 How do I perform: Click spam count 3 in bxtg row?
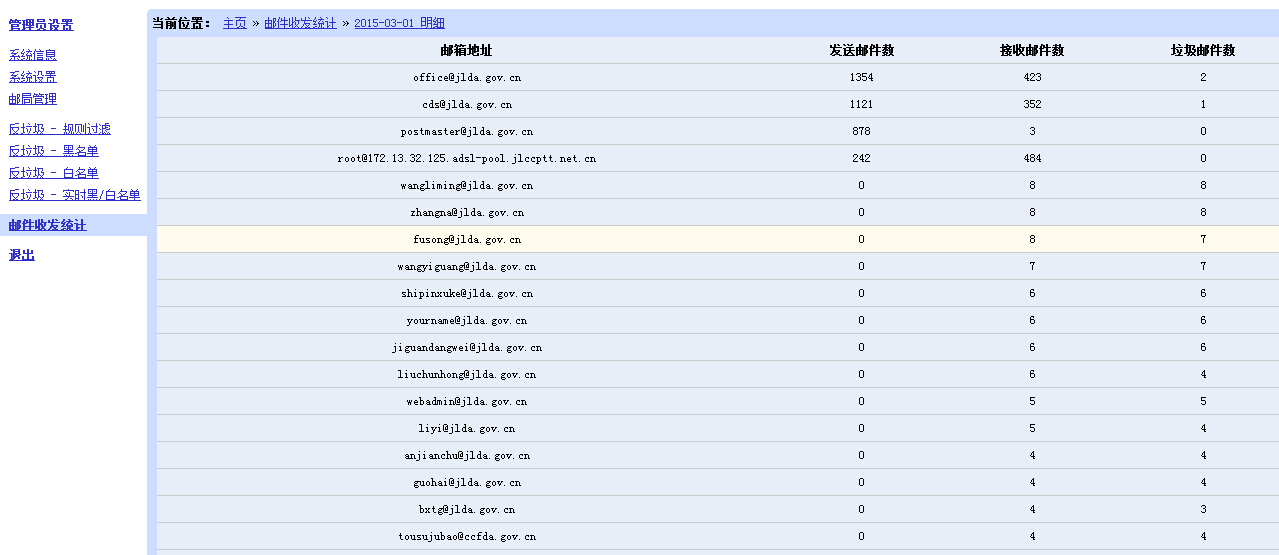(x=1203, y=510)
